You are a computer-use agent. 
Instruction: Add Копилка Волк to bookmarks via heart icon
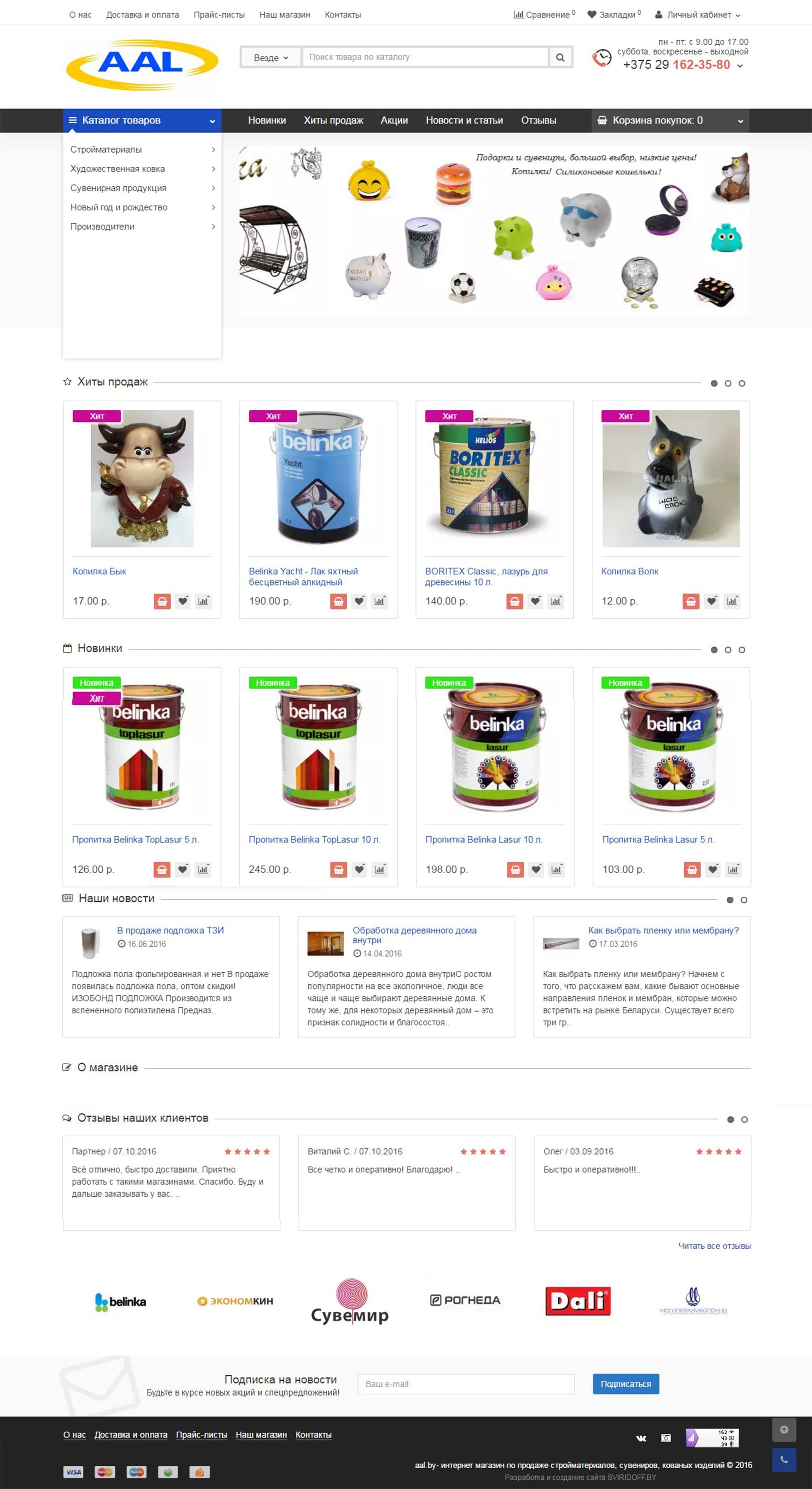(711, 601)
